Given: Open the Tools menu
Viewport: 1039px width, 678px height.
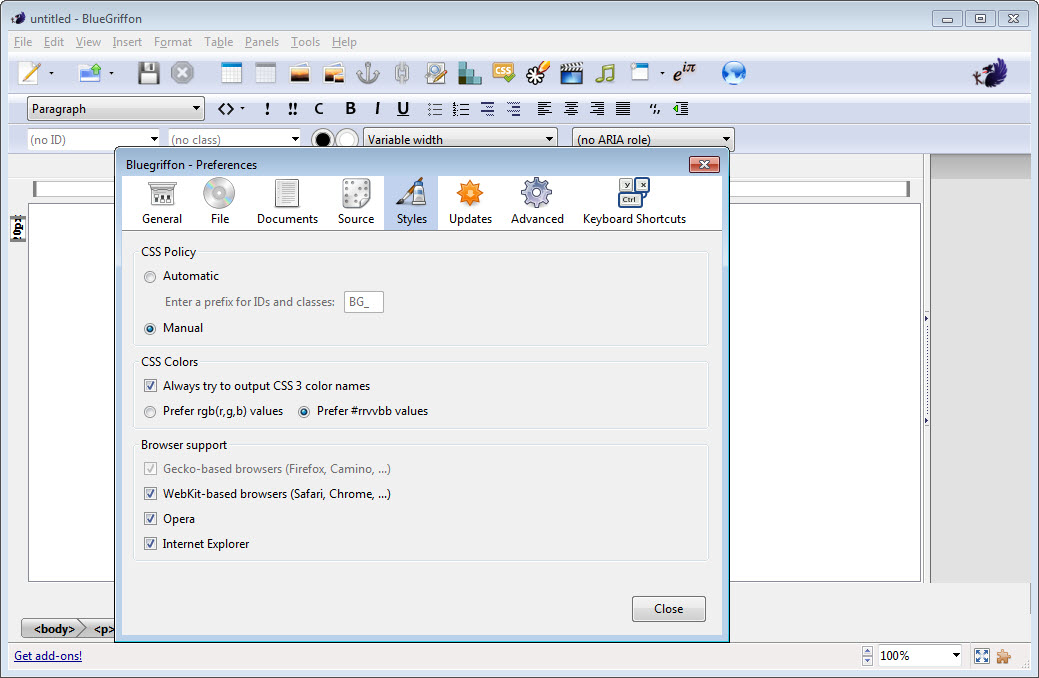Looking at the screenshot, I should (x=305, y=42).
